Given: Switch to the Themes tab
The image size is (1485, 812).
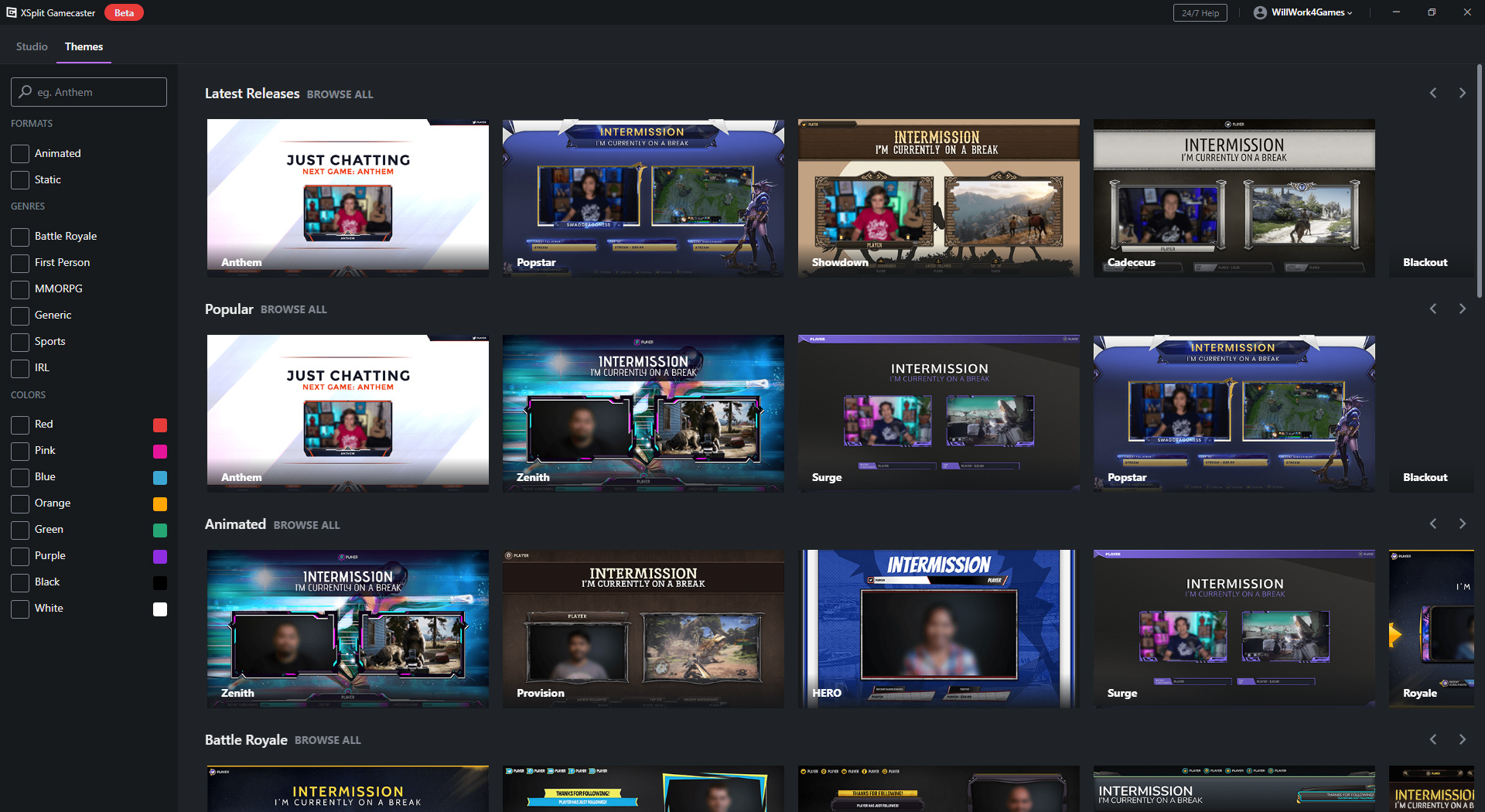Looking at the screenshot, I should [84, 46].
